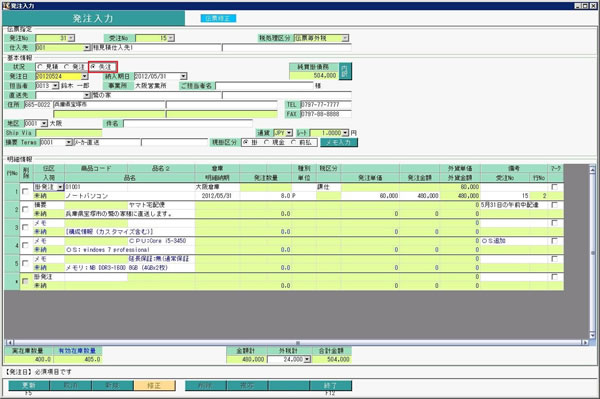This screenshot has width=600, height=399.
Task: Click into the Ship Via field
Action: point(69,133)
